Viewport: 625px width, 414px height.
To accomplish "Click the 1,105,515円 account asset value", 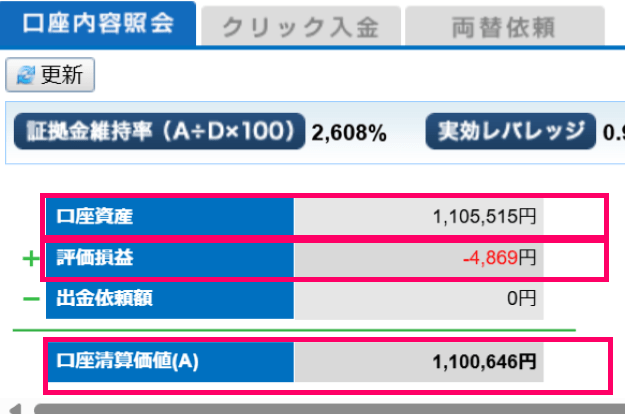I will click(x=485, y=216).
